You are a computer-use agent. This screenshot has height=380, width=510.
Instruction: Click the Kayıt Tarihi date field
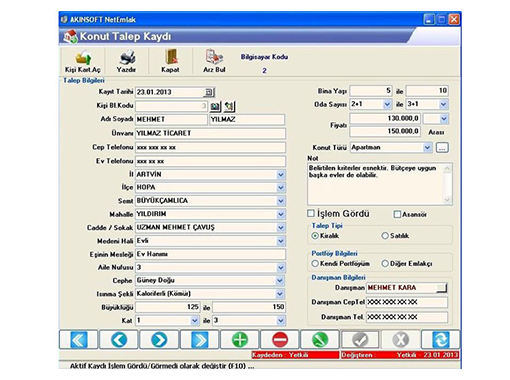coord(169,92)
